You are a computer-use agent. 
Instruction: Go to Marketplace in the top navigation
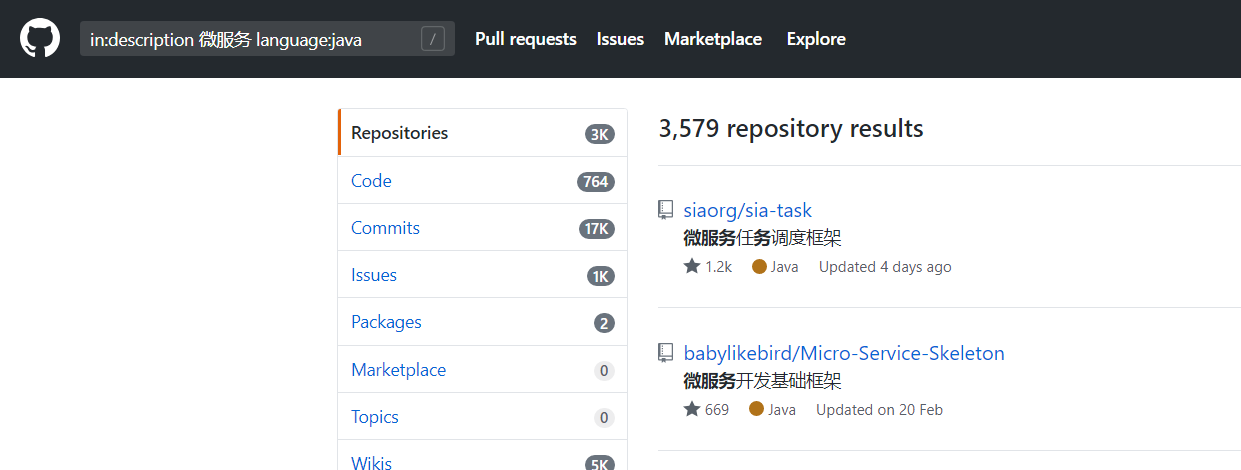tap(713, 39)
